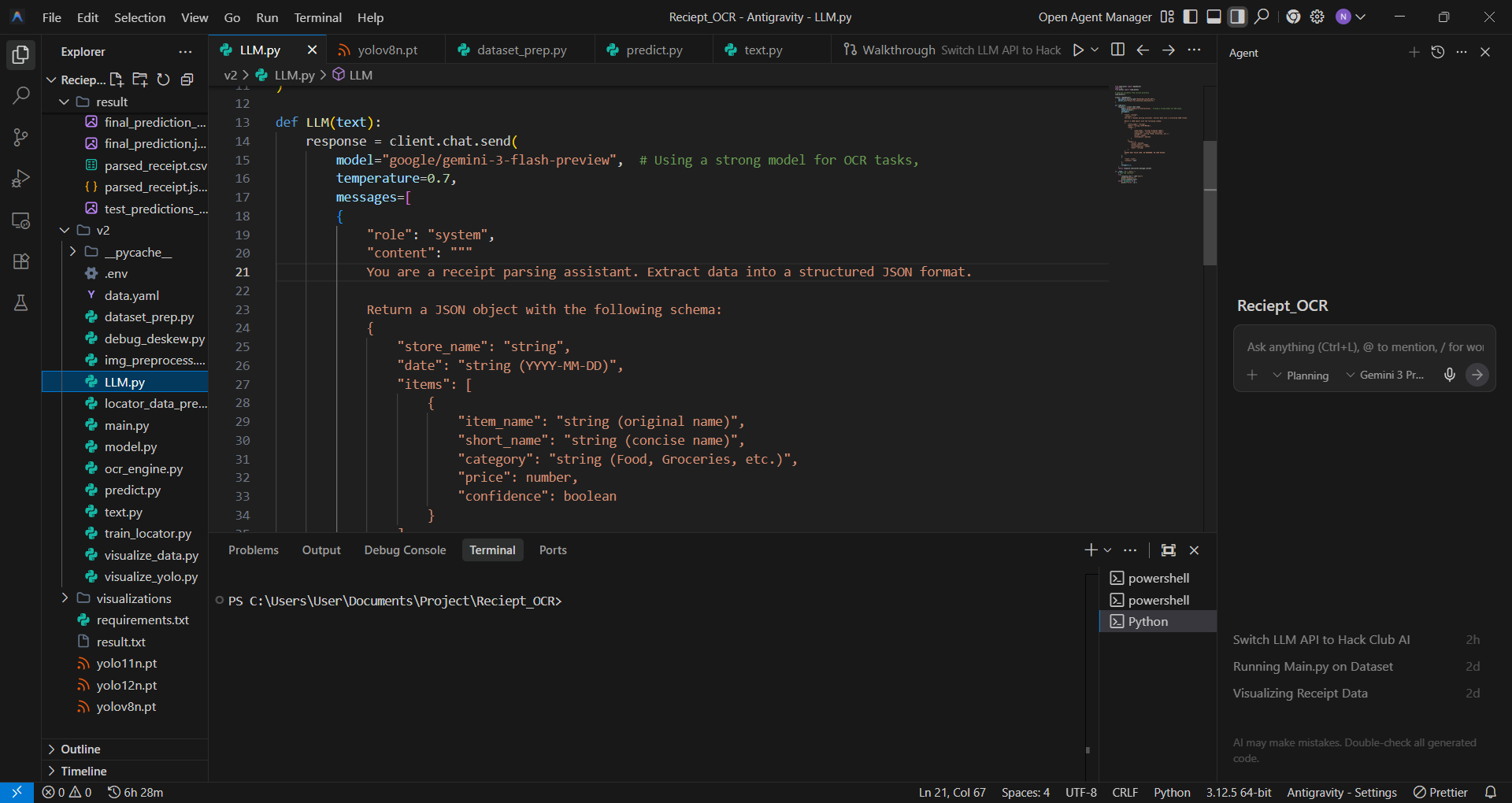Open the Run and Debug view
The height and width of the screenshot is (803, 1512).
[21, 179]
